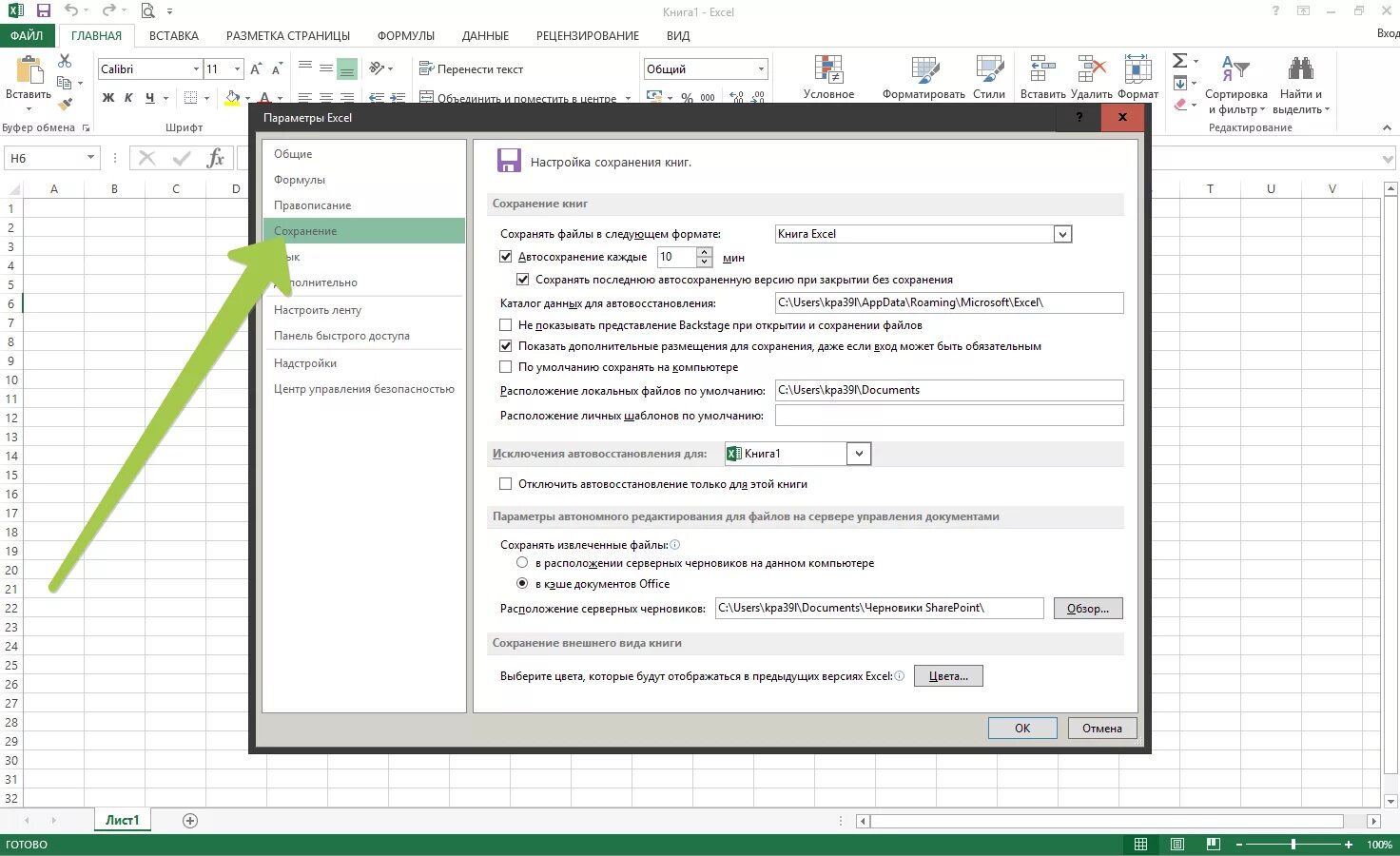
Task: Click the Cut scissors icon
Action: 65,61
